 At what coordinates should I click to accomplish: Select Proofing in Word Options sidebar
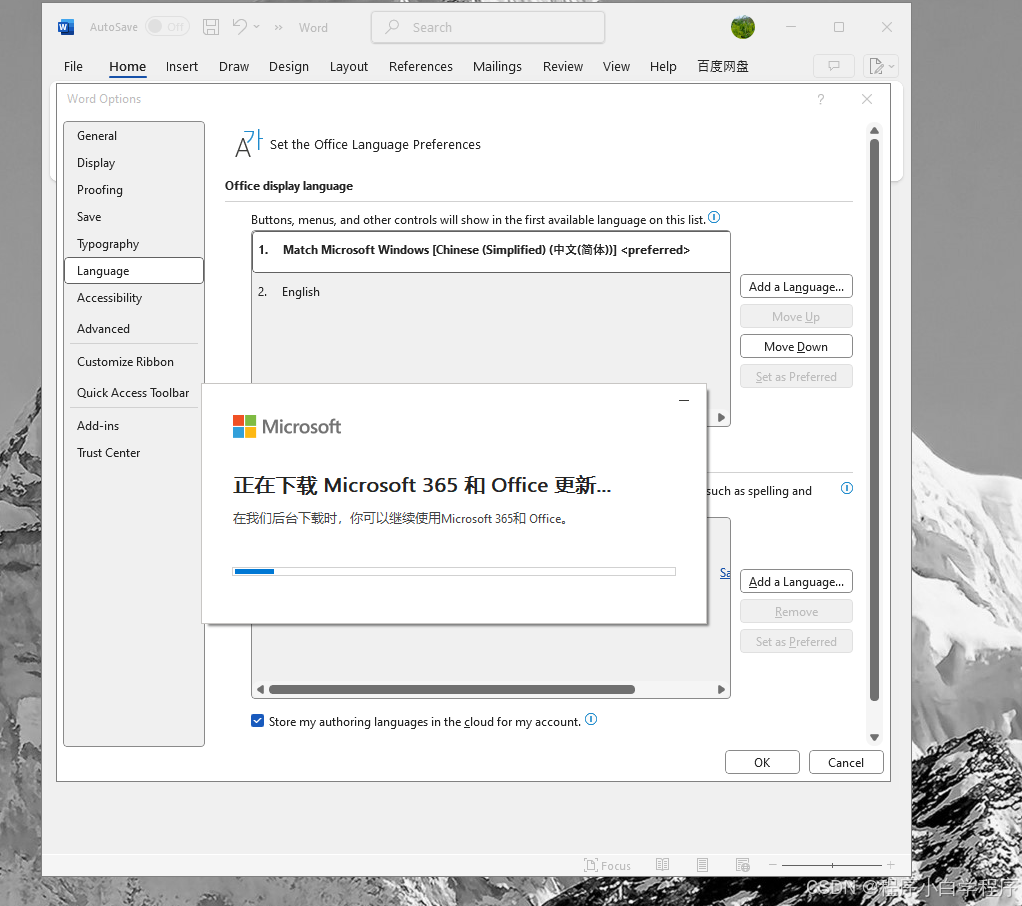tap(134, 190)
